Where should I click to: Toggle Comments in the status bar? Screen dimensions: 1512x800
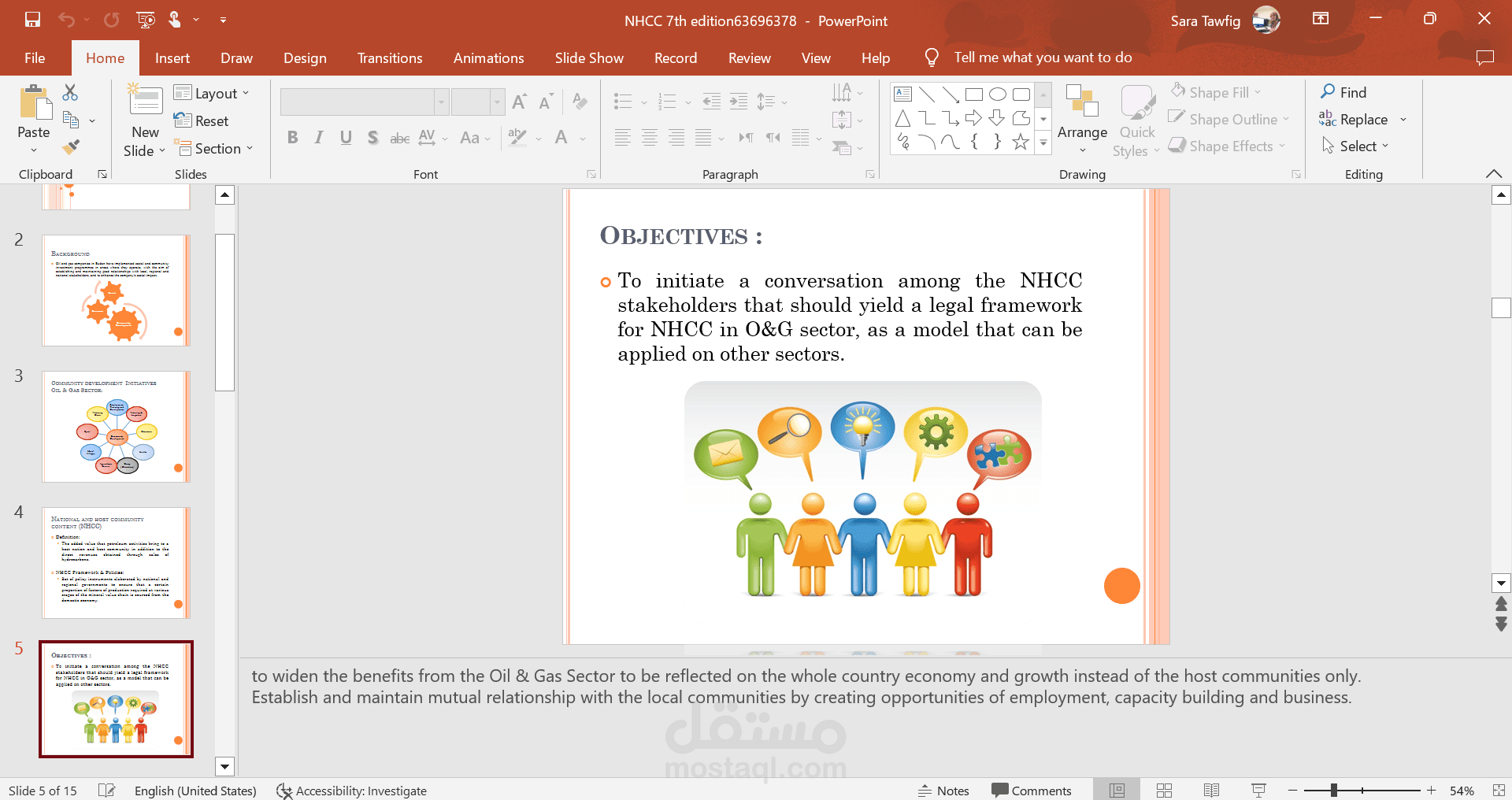pos(1032,791)
